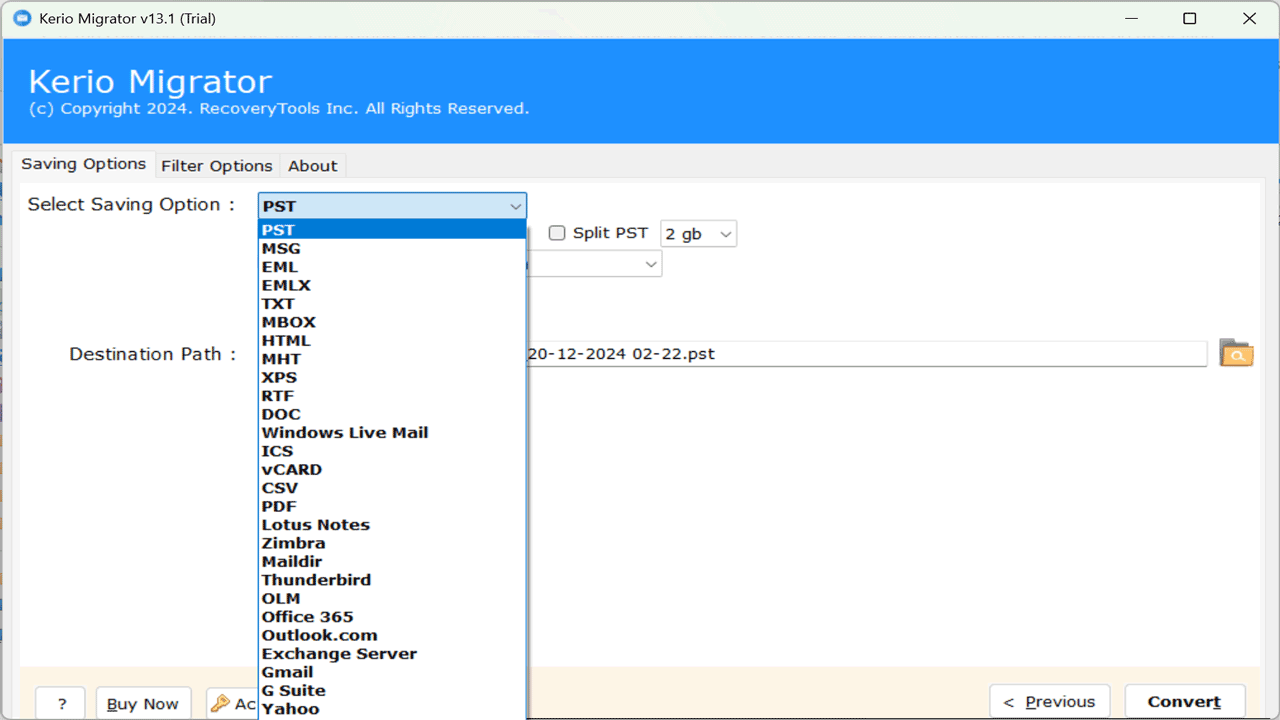Pick MBOX as saving option
Image resolution: width=1280 pixels, height=720 pixels.
click(392, 322)
